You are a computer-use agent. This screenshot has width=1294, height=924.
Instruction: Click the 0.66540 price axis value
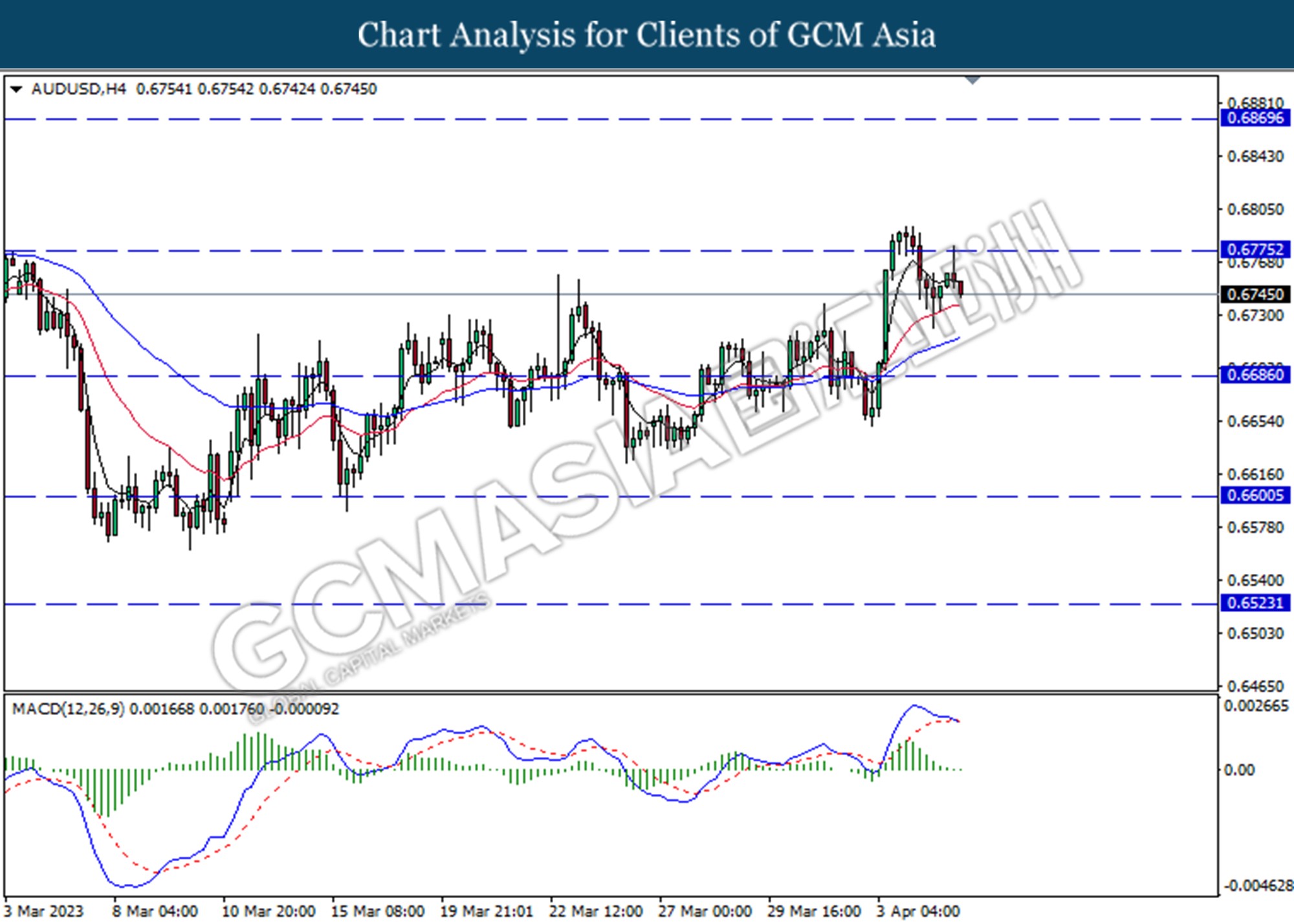(x=1256, y=422)
